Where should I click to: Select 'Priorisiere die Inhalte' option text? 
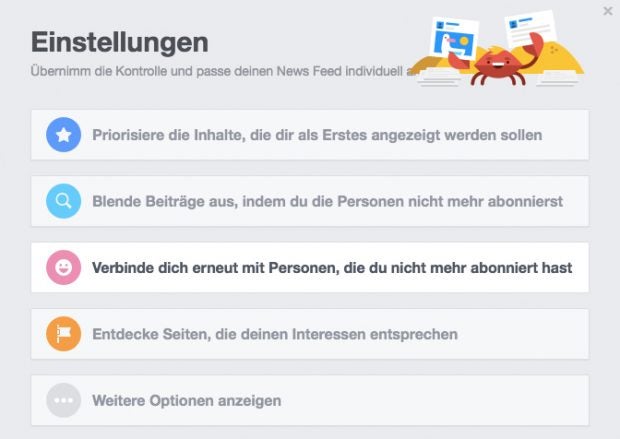click(x=317, y=135)
